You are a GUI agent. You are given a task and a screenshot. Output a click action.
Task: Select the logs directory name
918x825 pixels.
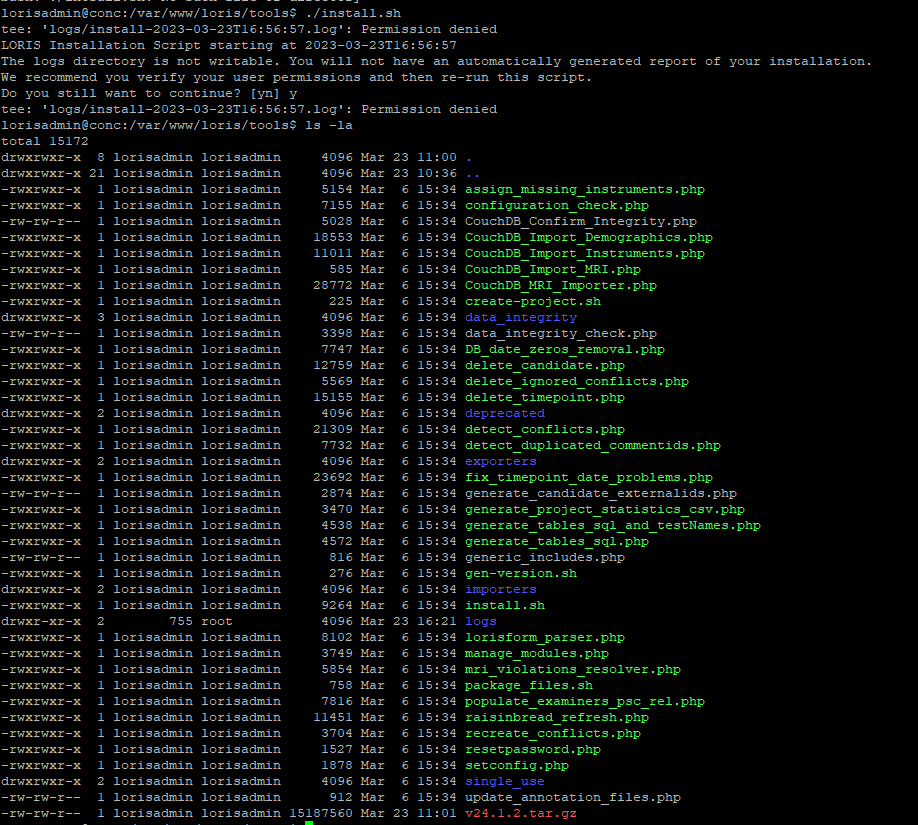pos(481,622)
